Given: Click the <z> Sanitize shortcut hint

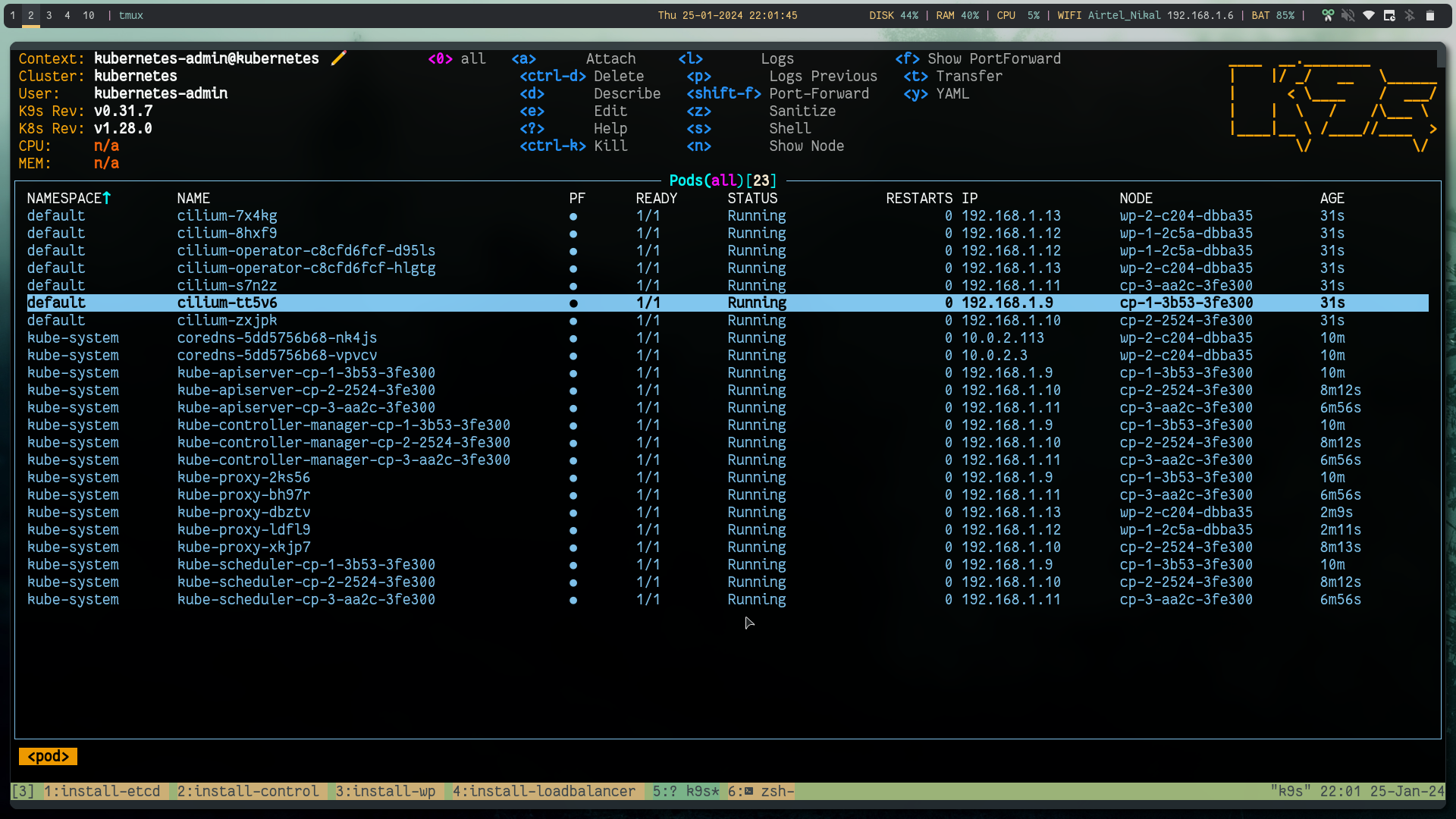Looking at the screenshot, I should coord(761,111).
